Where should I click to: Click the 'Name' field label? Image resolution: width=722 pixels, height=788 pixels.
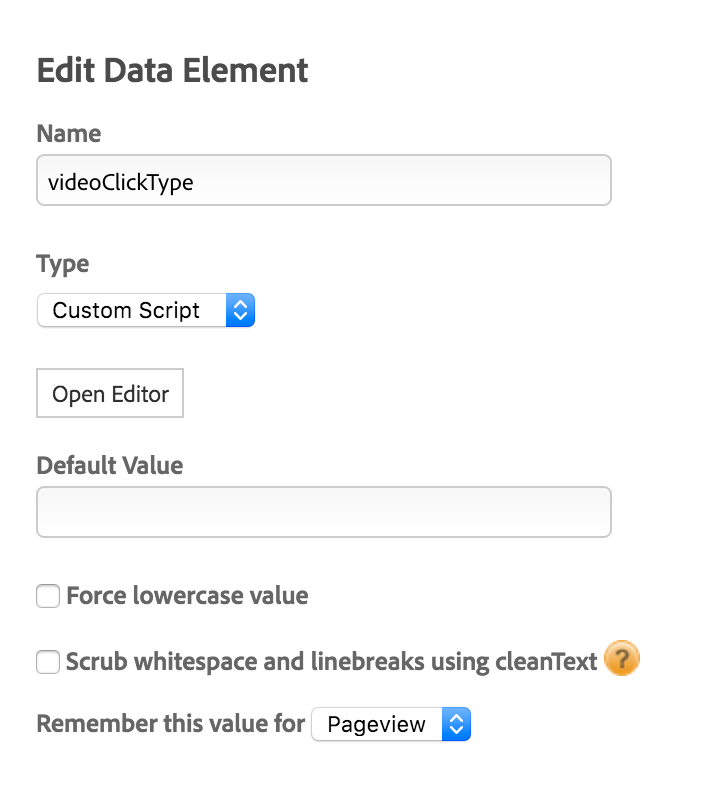click(x=69, y=134)
